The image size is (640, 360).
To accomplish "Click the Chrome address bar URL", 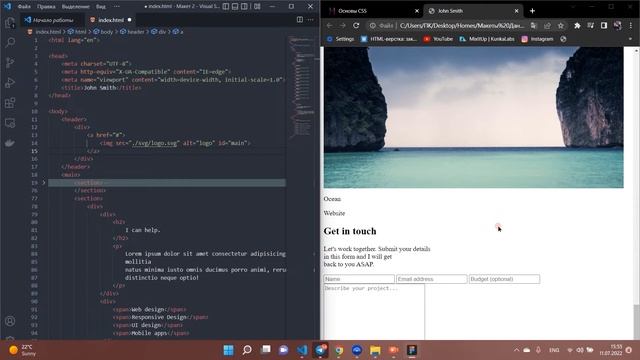I will (462, 25).
